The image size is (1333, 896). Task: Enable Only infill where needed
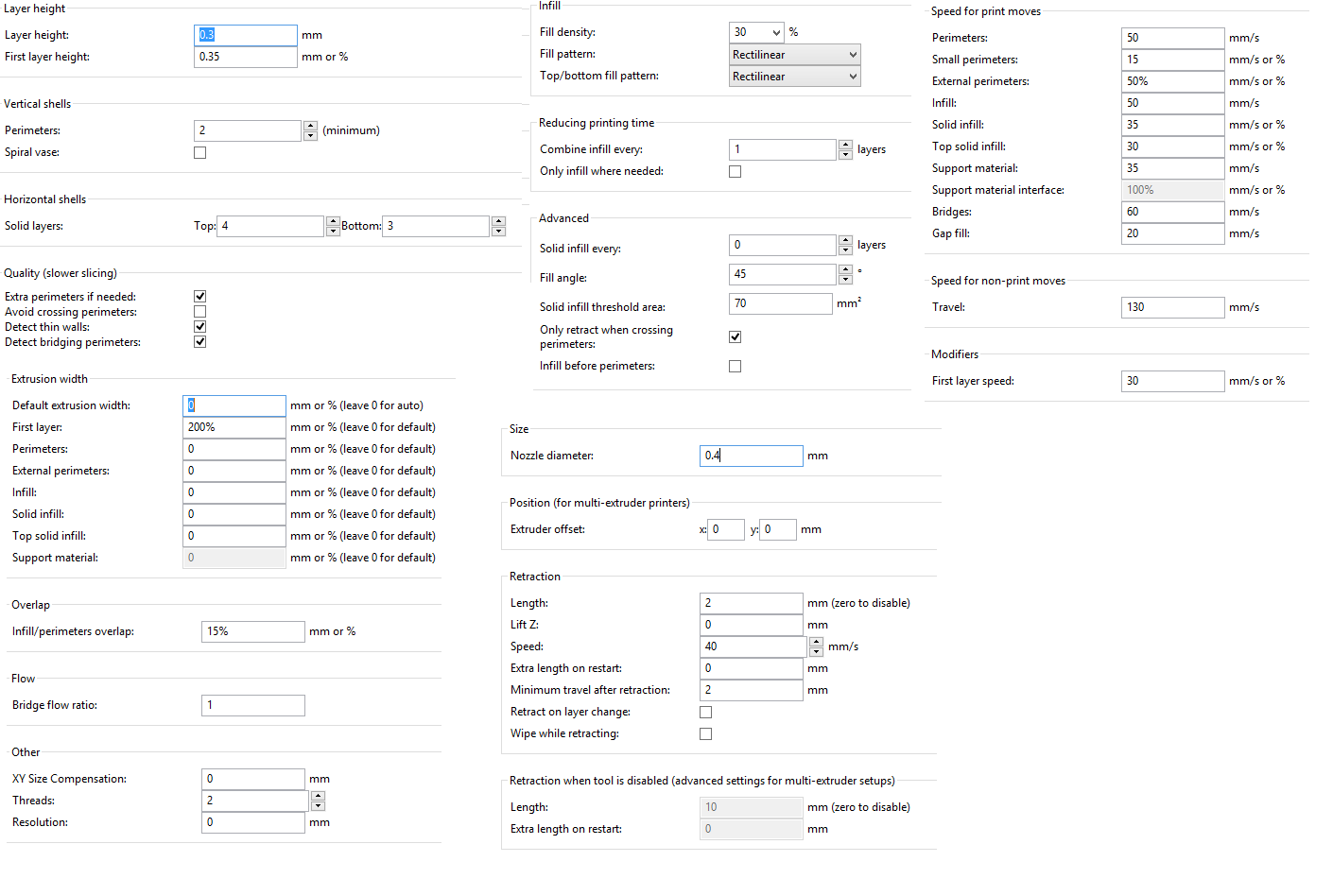[x=735, y=171]
